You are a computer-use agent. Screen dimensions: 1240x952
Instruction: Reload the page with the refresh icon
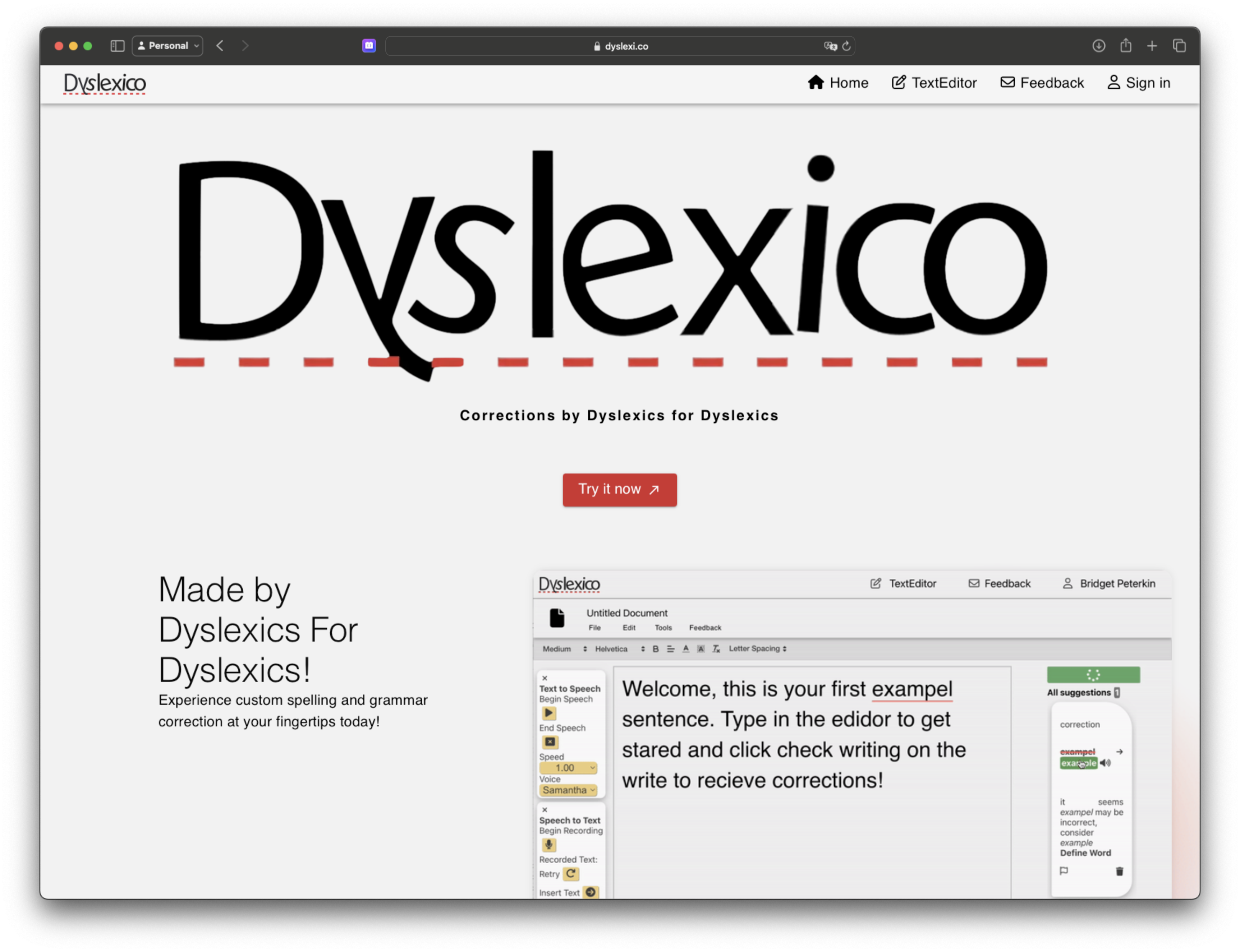tap(846, 46)
